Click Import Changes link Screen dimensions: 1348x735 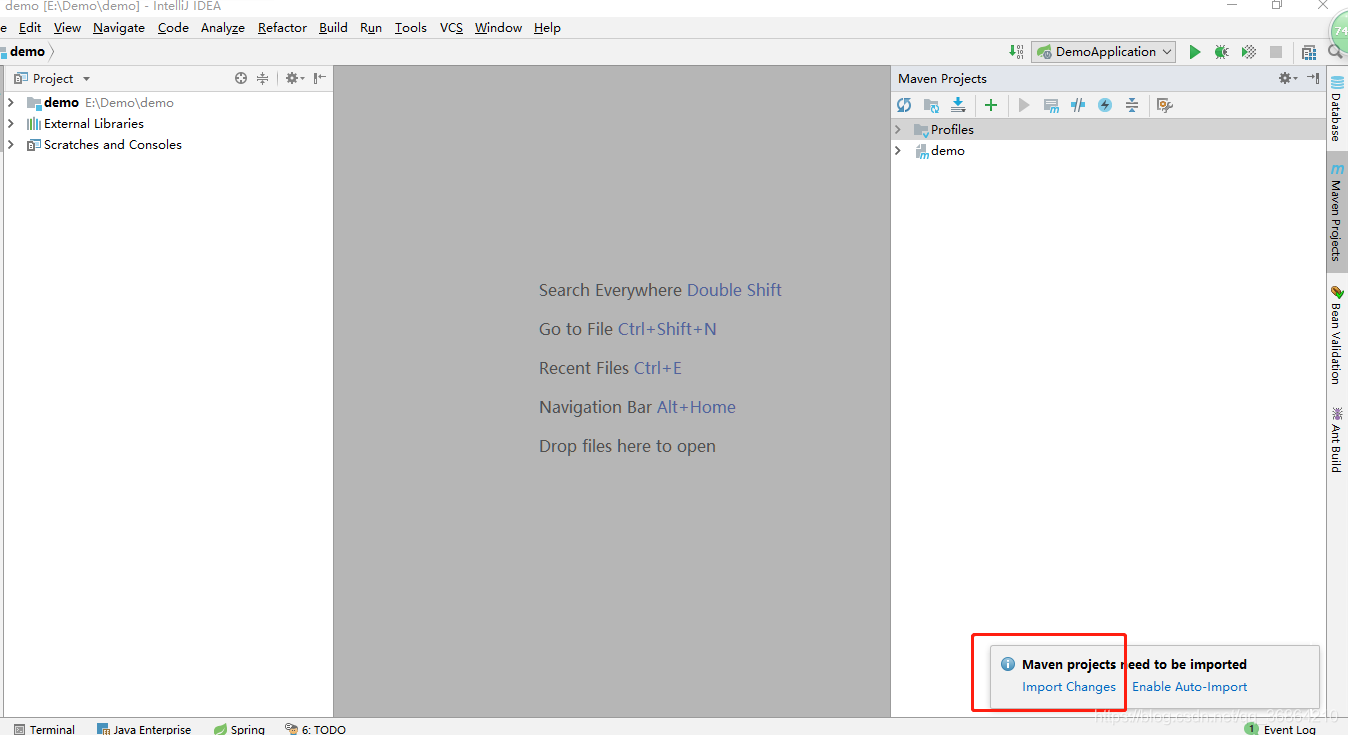click(1069, 686)
